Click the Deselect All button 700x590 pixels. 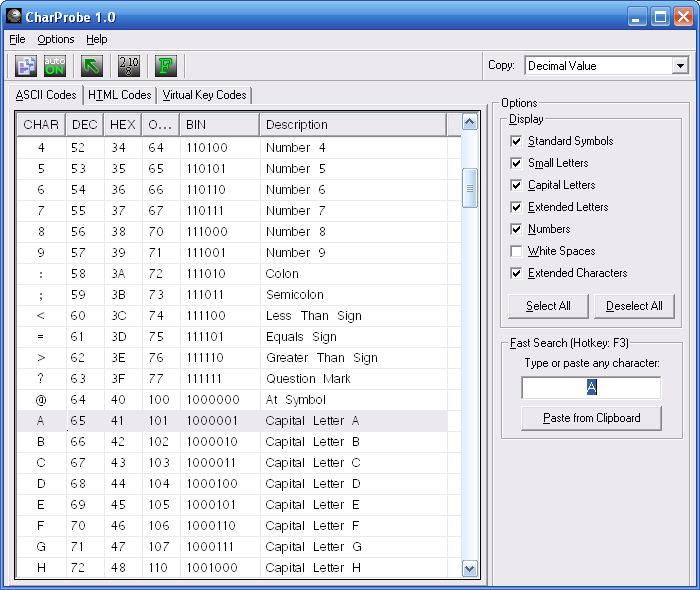[x=634, y=306]
